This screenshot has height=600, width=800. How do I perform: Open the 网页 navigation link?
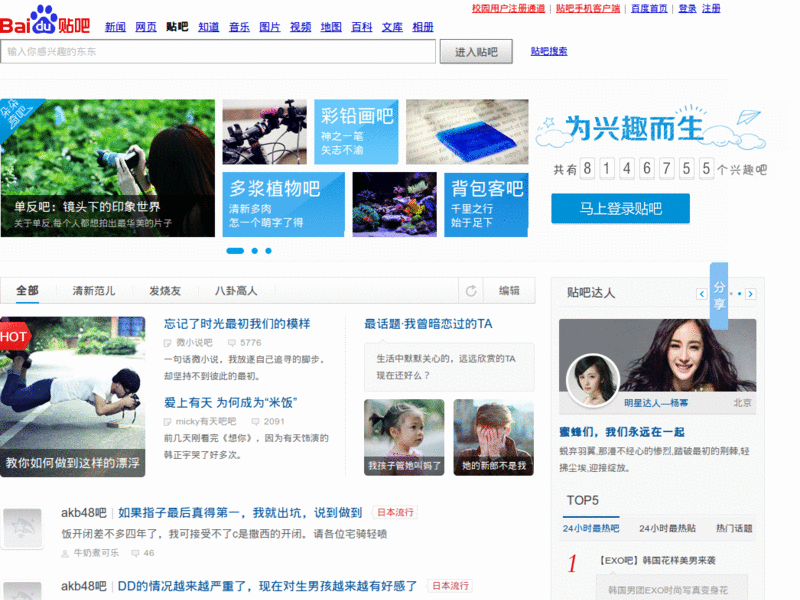[146, 27]
